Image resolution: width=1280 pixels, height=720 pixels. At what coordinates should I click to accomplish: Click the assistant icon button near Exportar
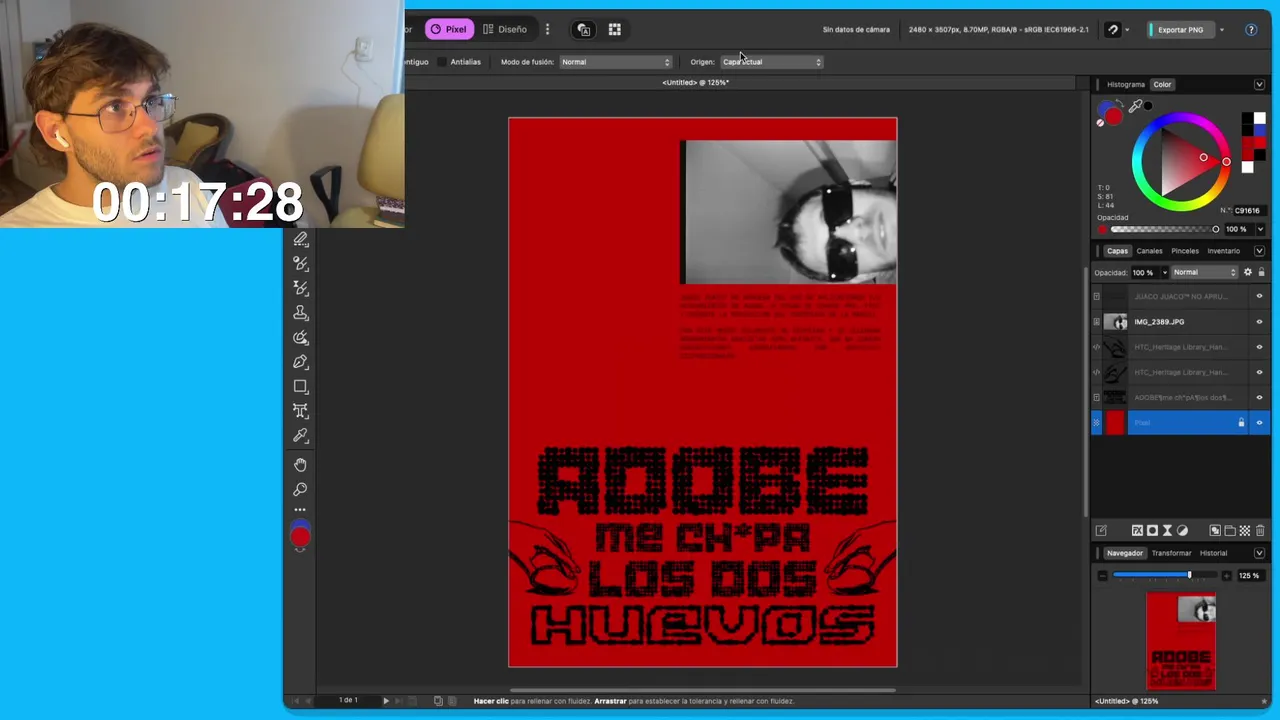(1113, 30)
